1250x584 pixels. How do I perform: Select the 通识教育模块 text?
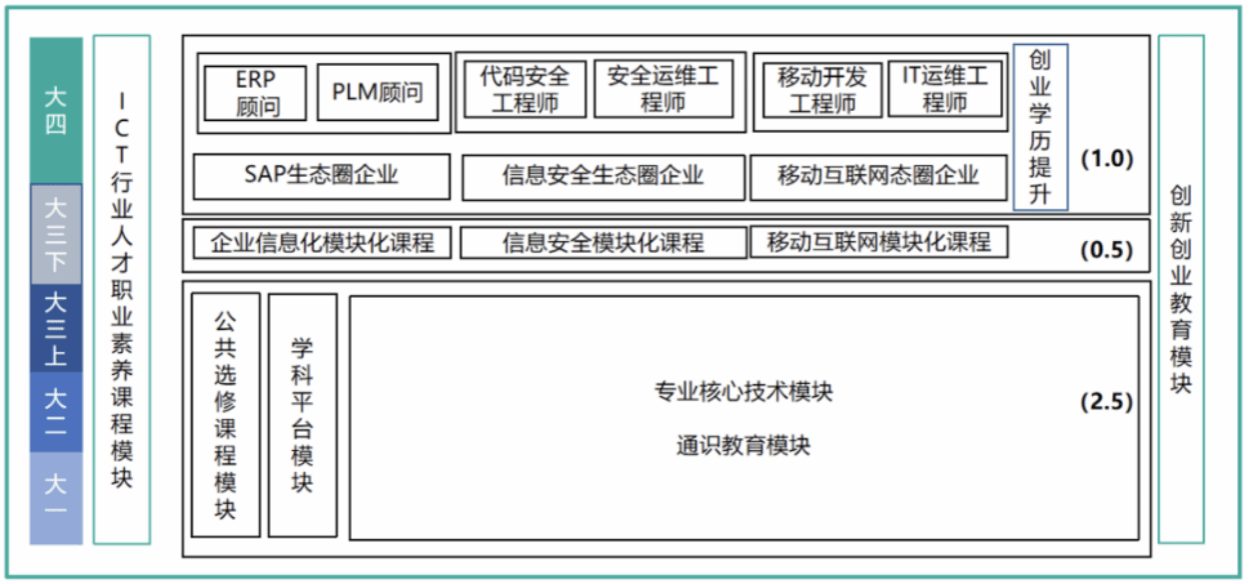743,446
